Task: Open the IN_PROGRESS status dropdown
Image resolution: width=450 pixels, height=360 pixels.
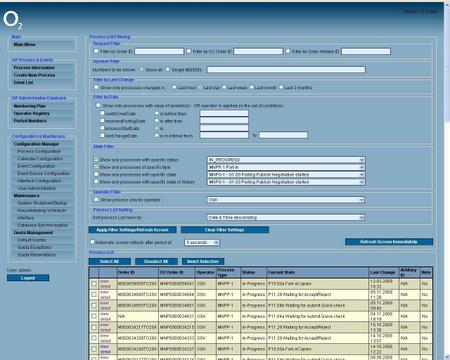Action: [286, 160]
